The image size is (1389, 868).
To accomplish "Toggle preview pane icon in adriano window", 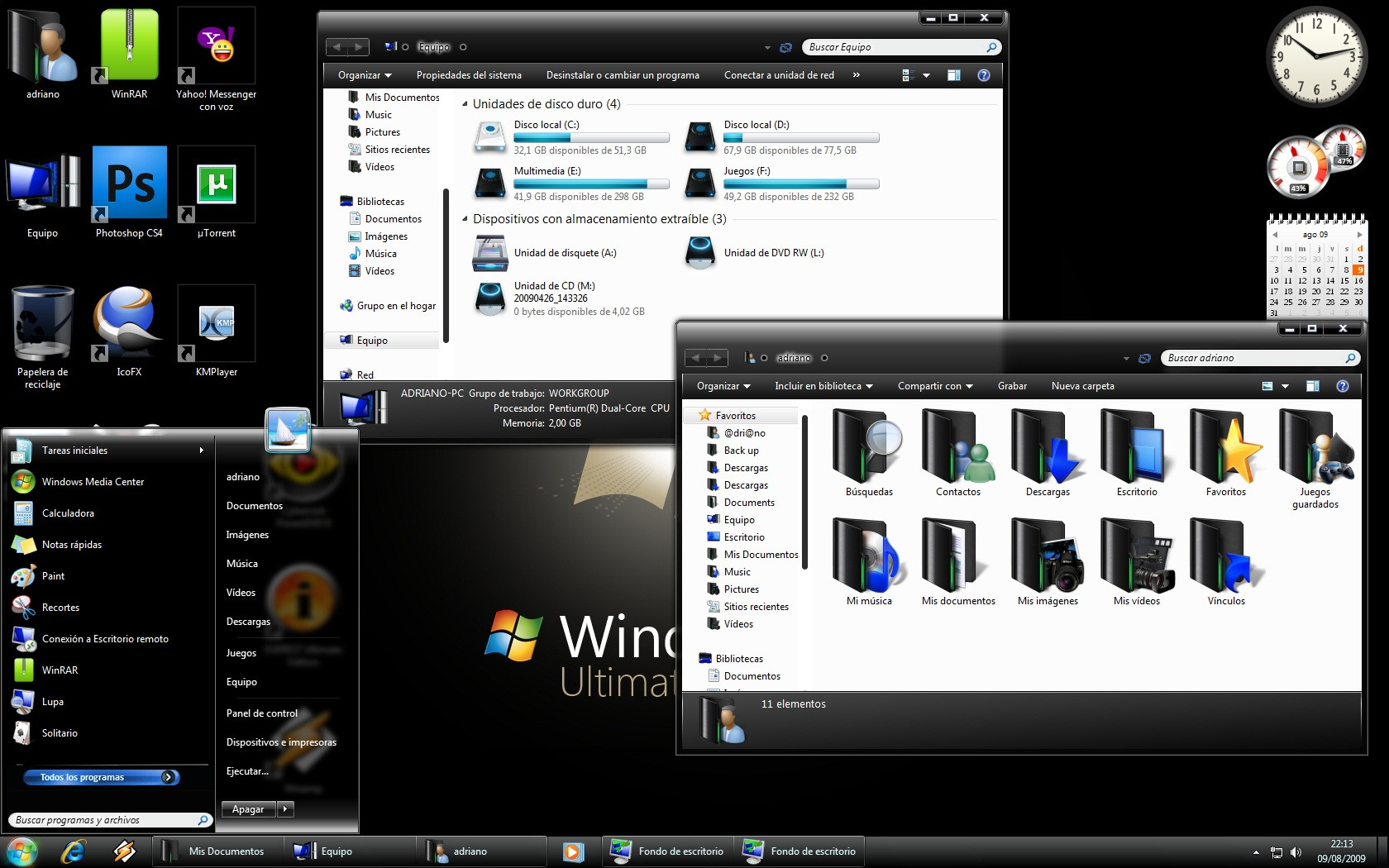I will 1312,386.
